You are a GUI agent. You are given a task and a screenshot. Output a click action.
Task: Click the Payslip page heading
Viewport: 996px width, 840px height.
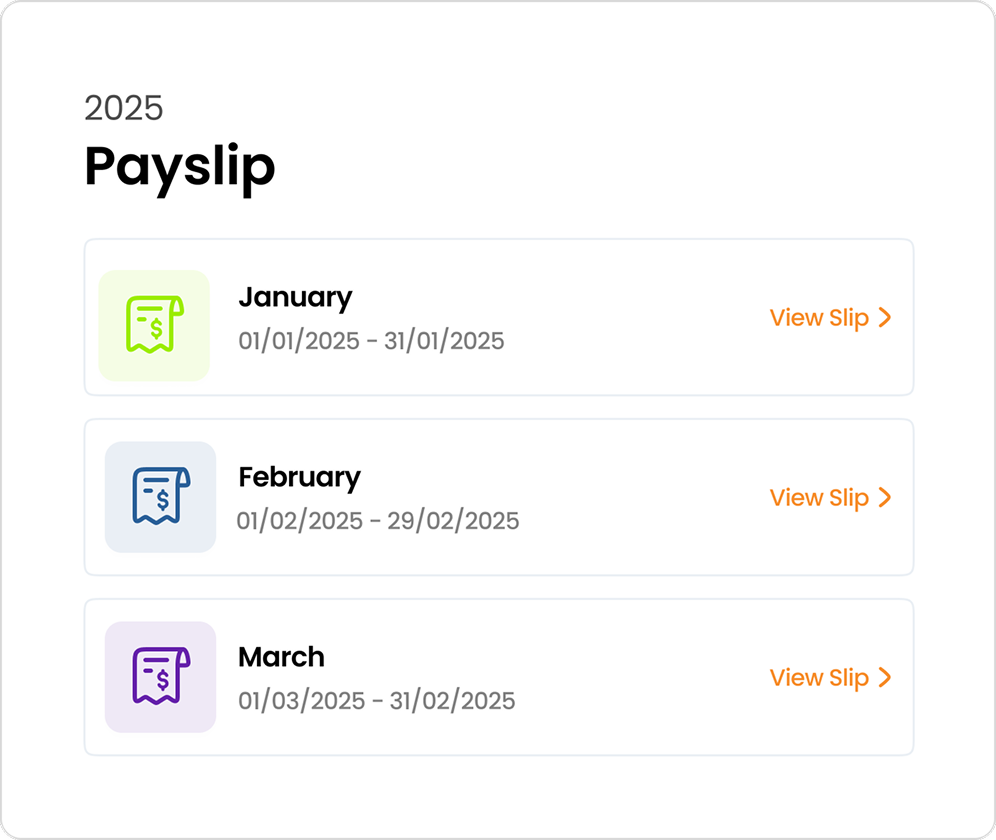point(180,167)
